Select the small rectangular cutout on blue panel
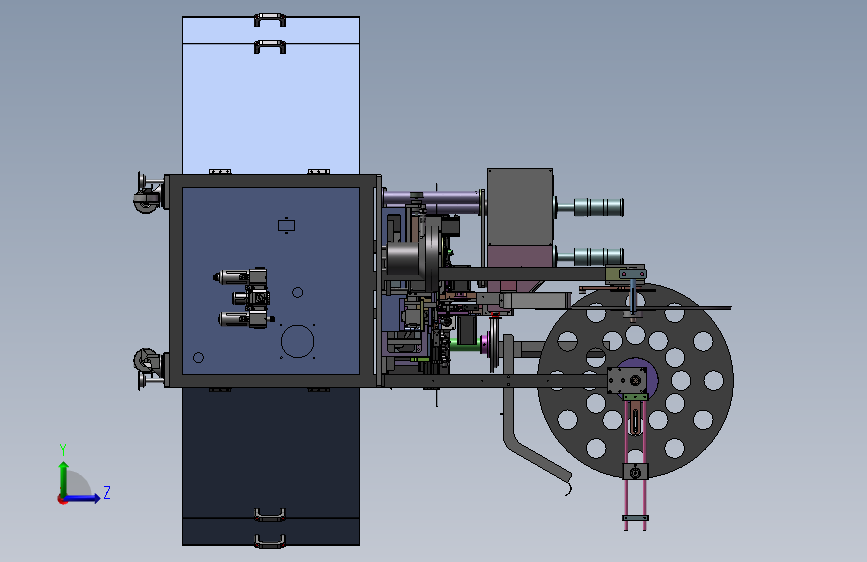867x562 pixels. coord(286,225)
